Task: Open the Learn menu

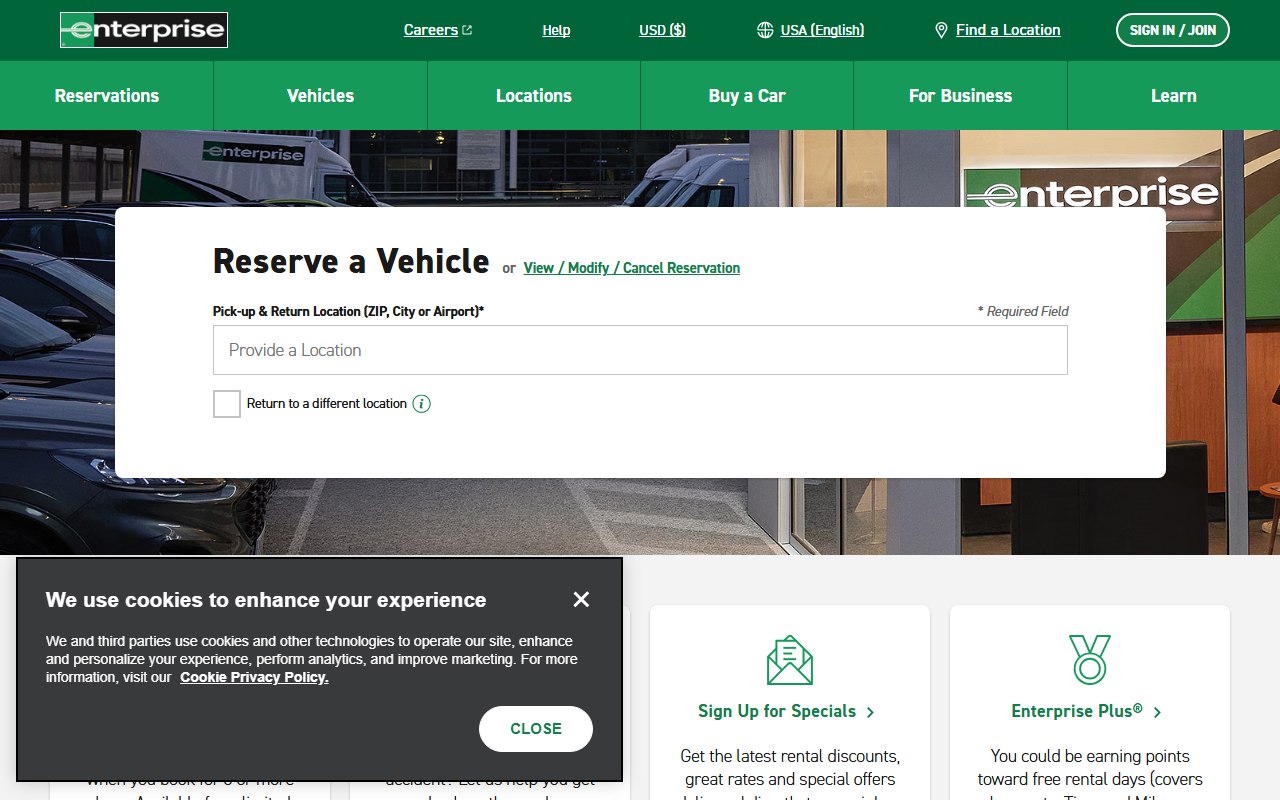Action: pos(1174,96)
